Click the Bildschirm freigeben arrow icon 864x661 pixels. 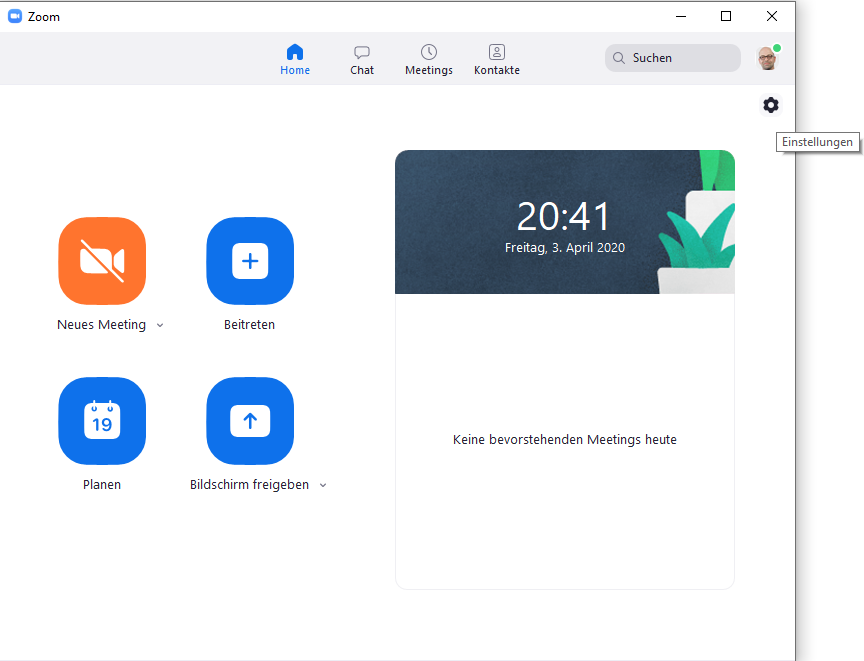(250, 421)
